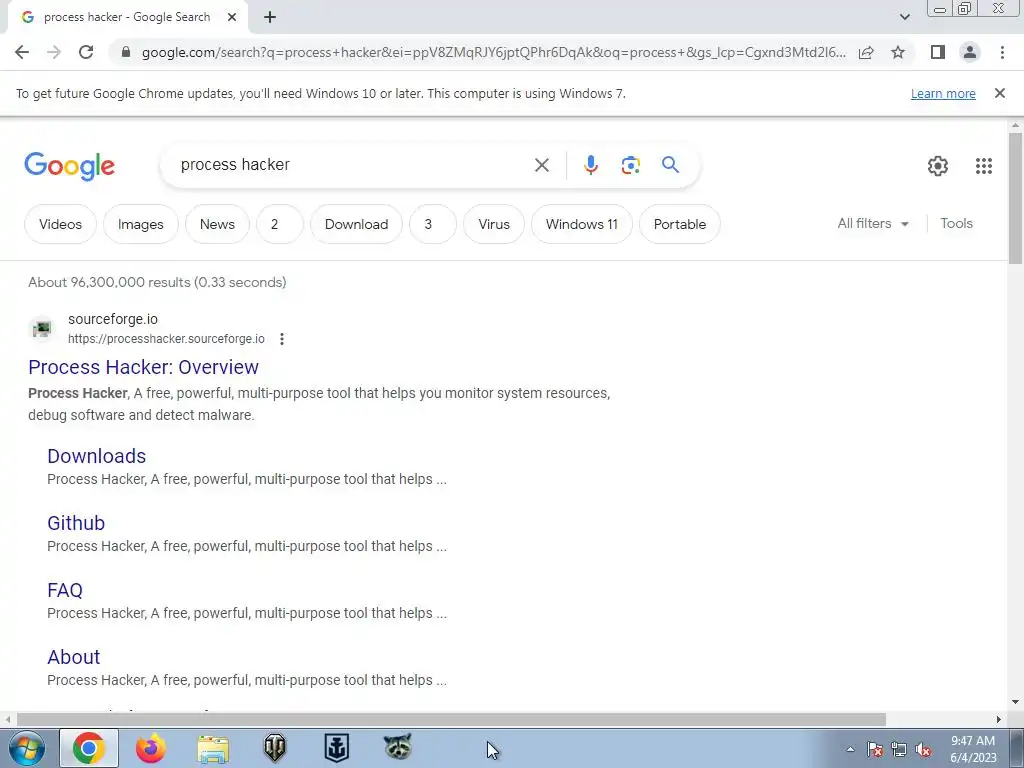Click the sourceforge.io site favicon
The image size is (1024, 768).
(42, 328)
